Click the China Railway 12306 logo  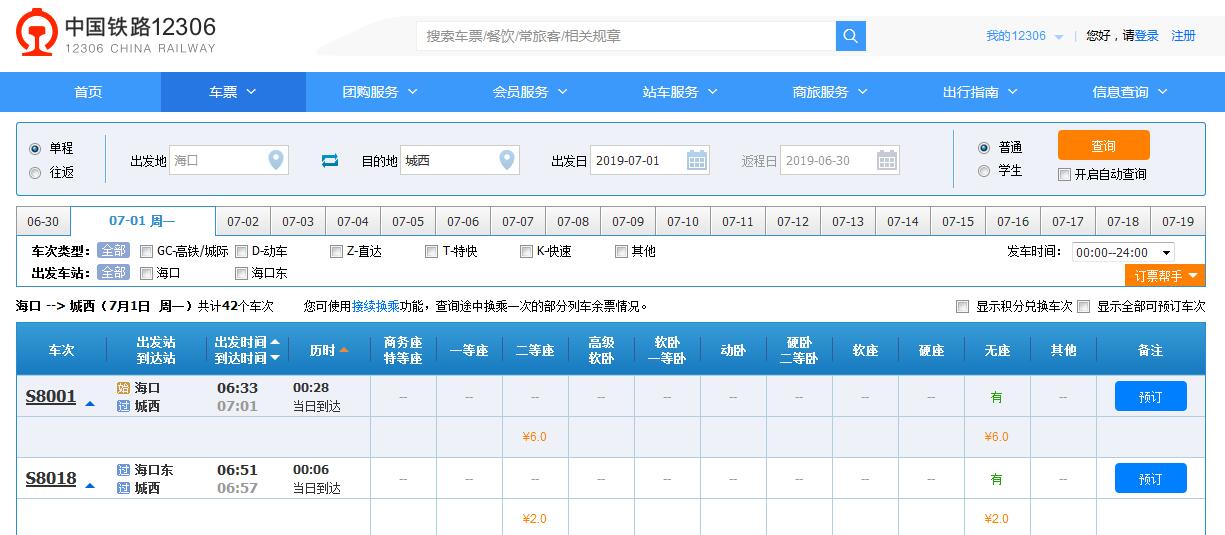(x=115, y=35)
